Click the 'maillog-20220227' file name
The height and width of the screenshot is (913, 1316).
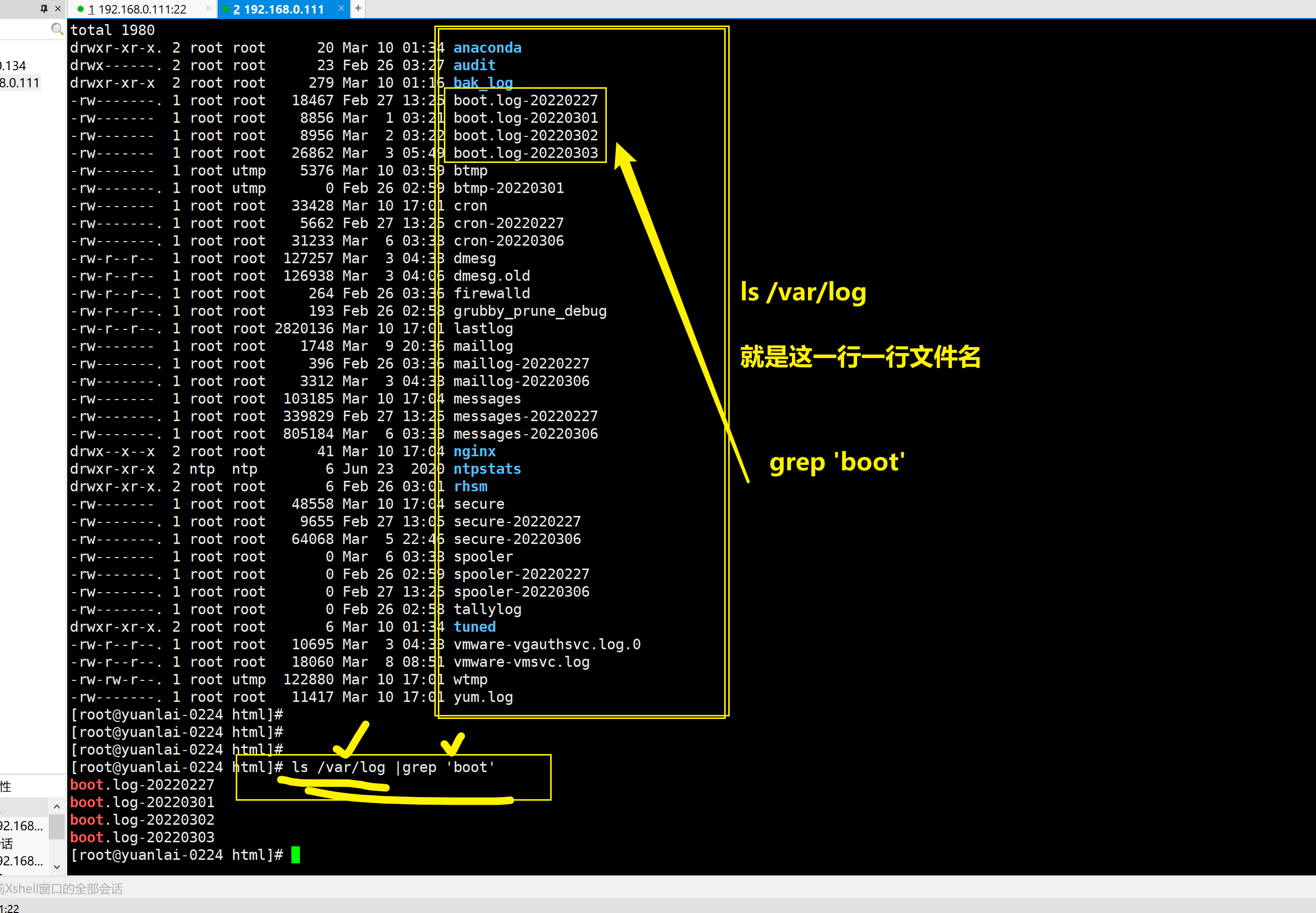pos(521,364)
